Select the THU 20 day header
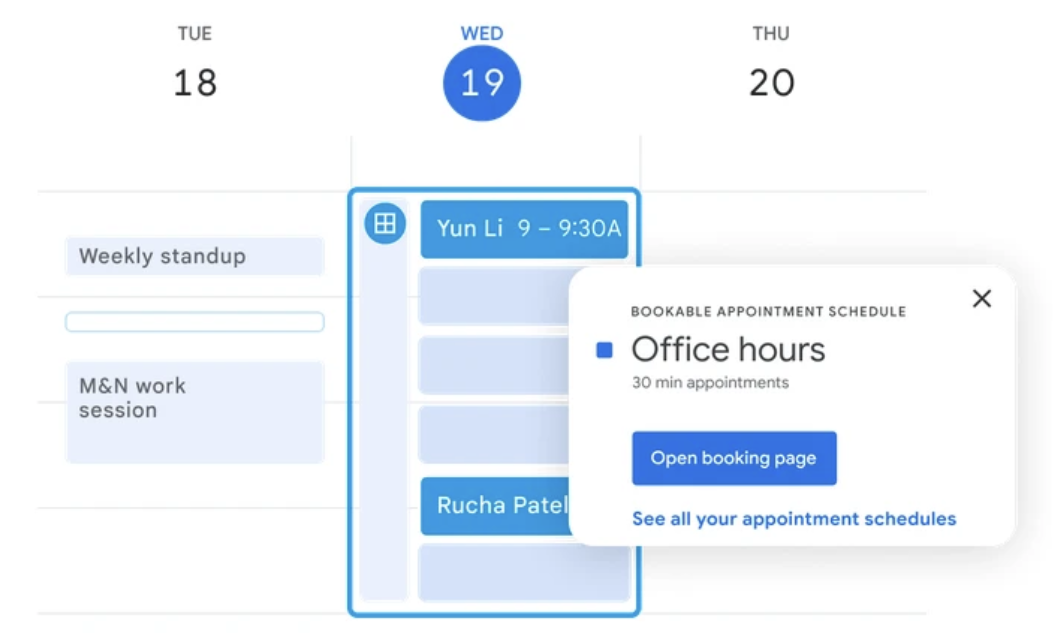1054x643 pixels. pos(770,60)
